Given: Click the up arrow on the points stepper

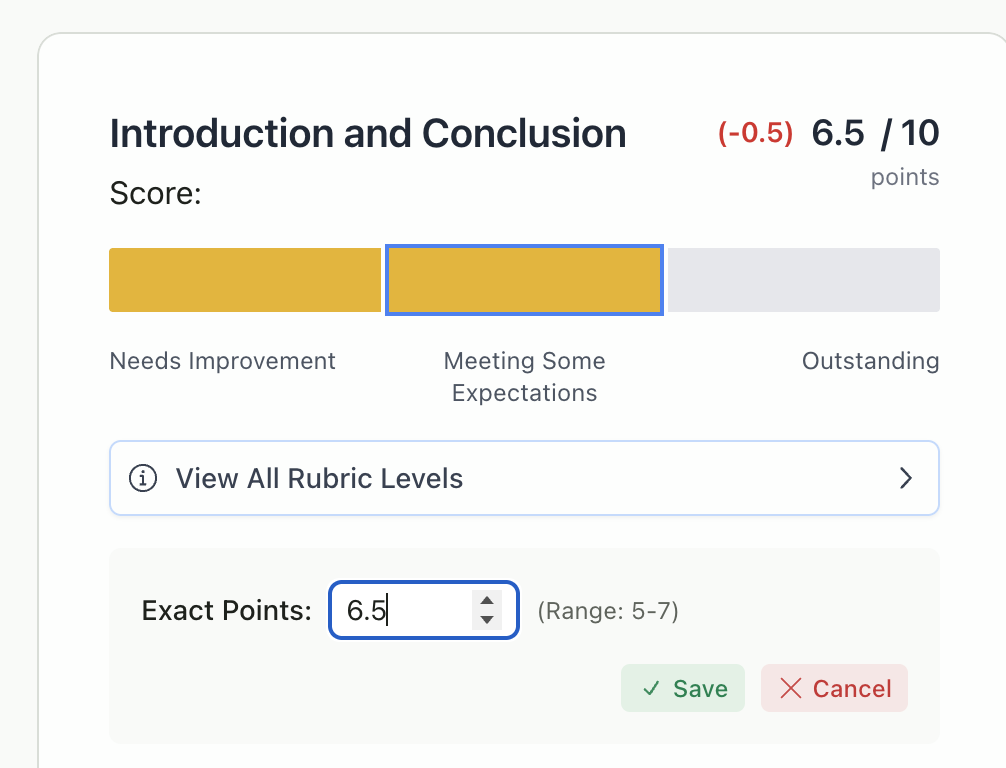Looking at the screenshot, I should coord(486,601).
